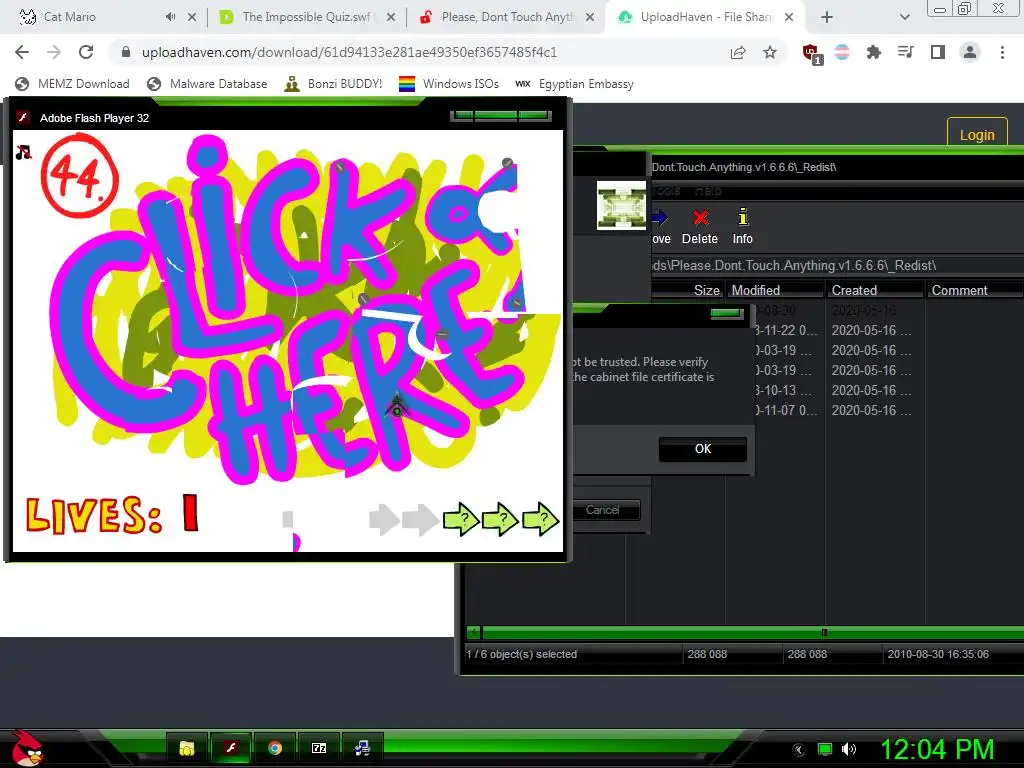Click the first greyed-out skip arrow
The image size is (1024, 768).
(x=384, y=520)
